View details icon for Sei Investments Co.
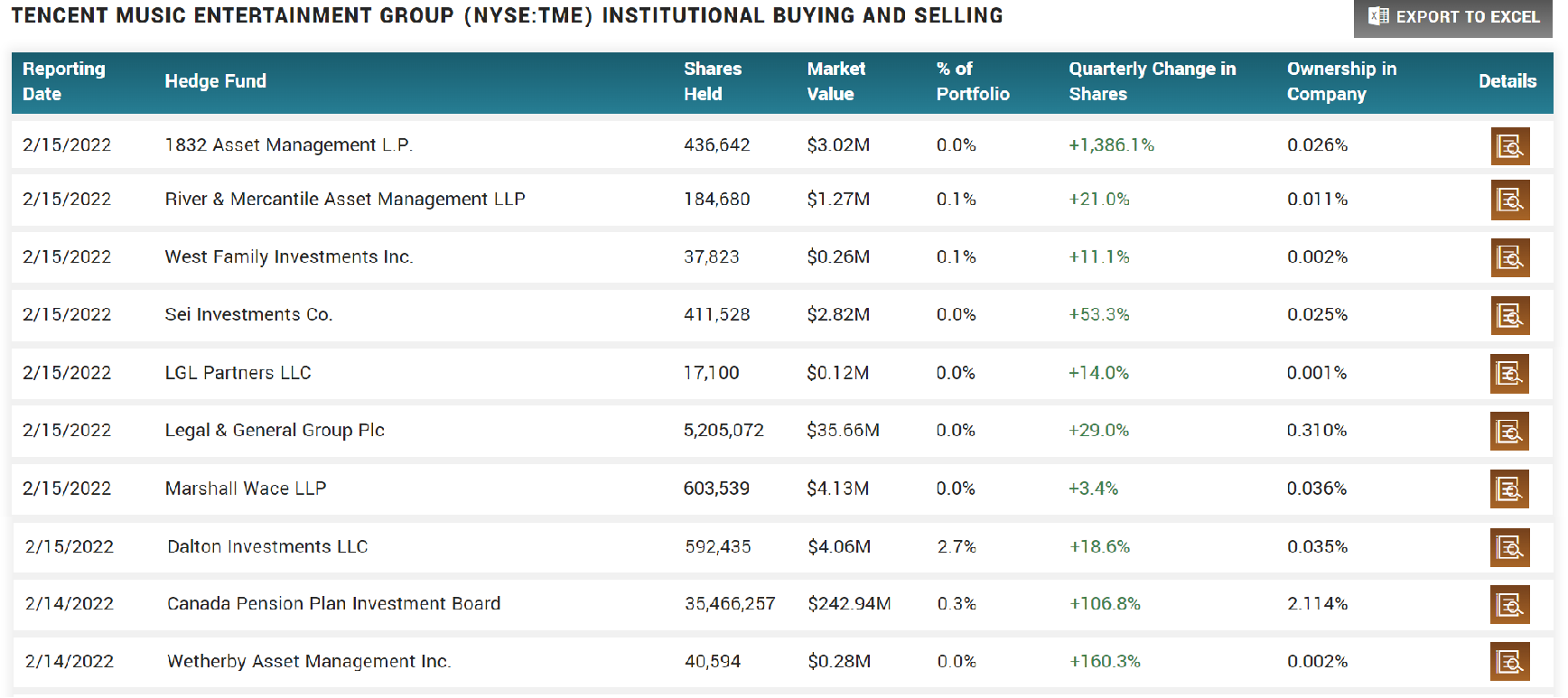This screenshot has width=1568, height=698. (x=1510, y=315)
